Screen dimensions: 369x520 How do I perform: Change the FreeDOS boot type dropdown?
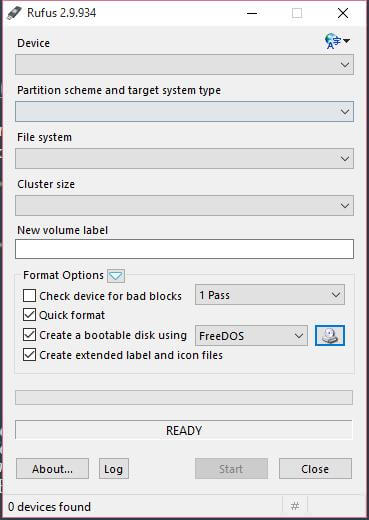click(251, 336)
